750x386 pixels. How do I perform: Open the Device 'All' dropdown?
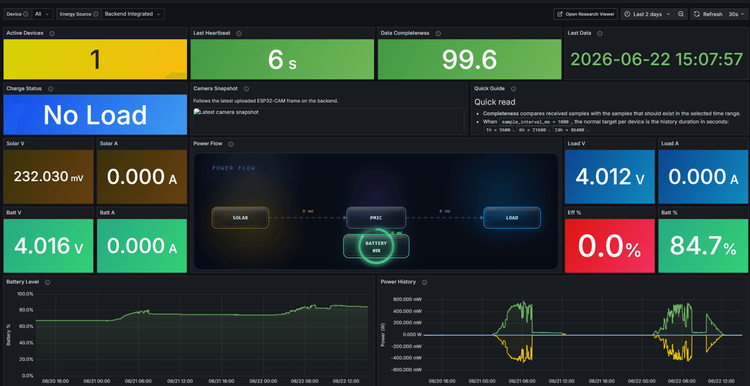point(42,14)
